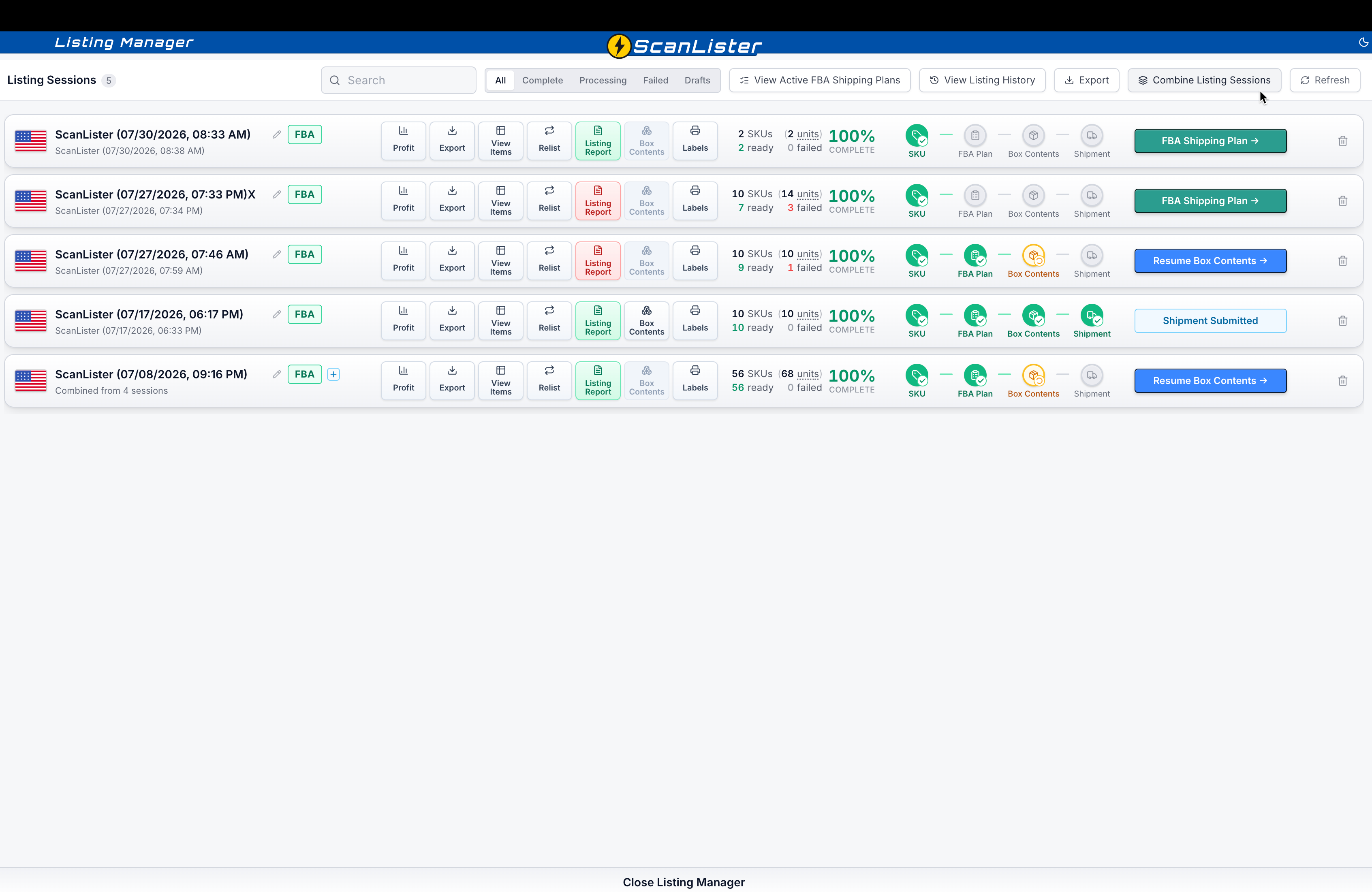The image size is (1372, 892).
Task: Switch to the Complete filter tab
Action: pos(543,80)
